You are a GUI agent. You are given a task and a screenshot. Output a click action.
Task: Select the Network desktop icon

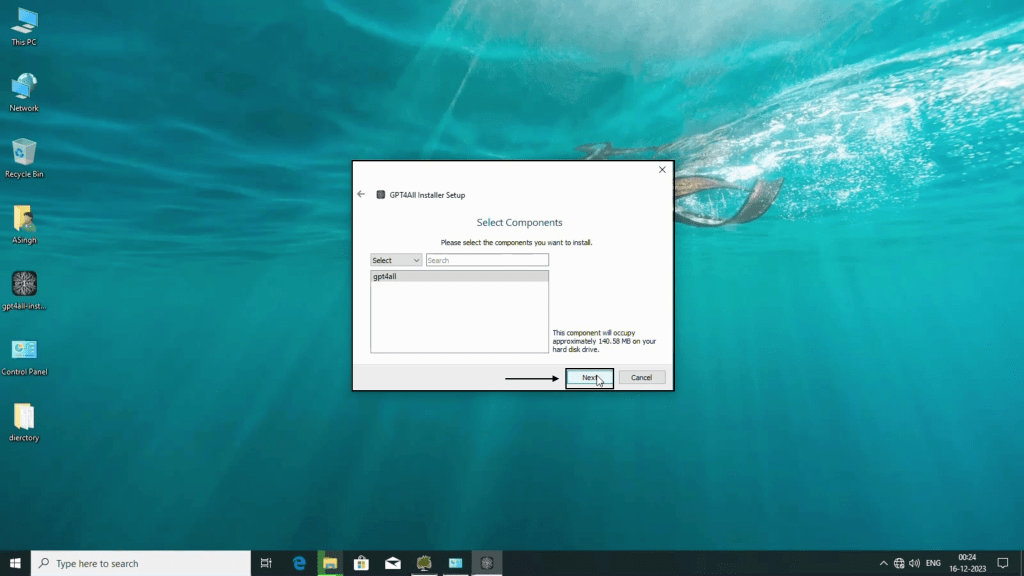[x=24, y=88]
